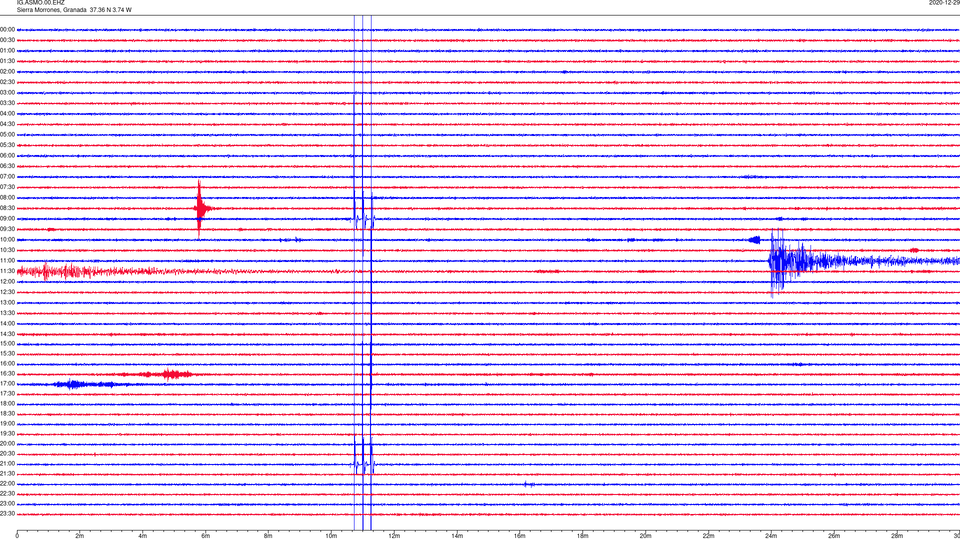
Task: Select the 18:00 time row label
Action: [8, 403]
